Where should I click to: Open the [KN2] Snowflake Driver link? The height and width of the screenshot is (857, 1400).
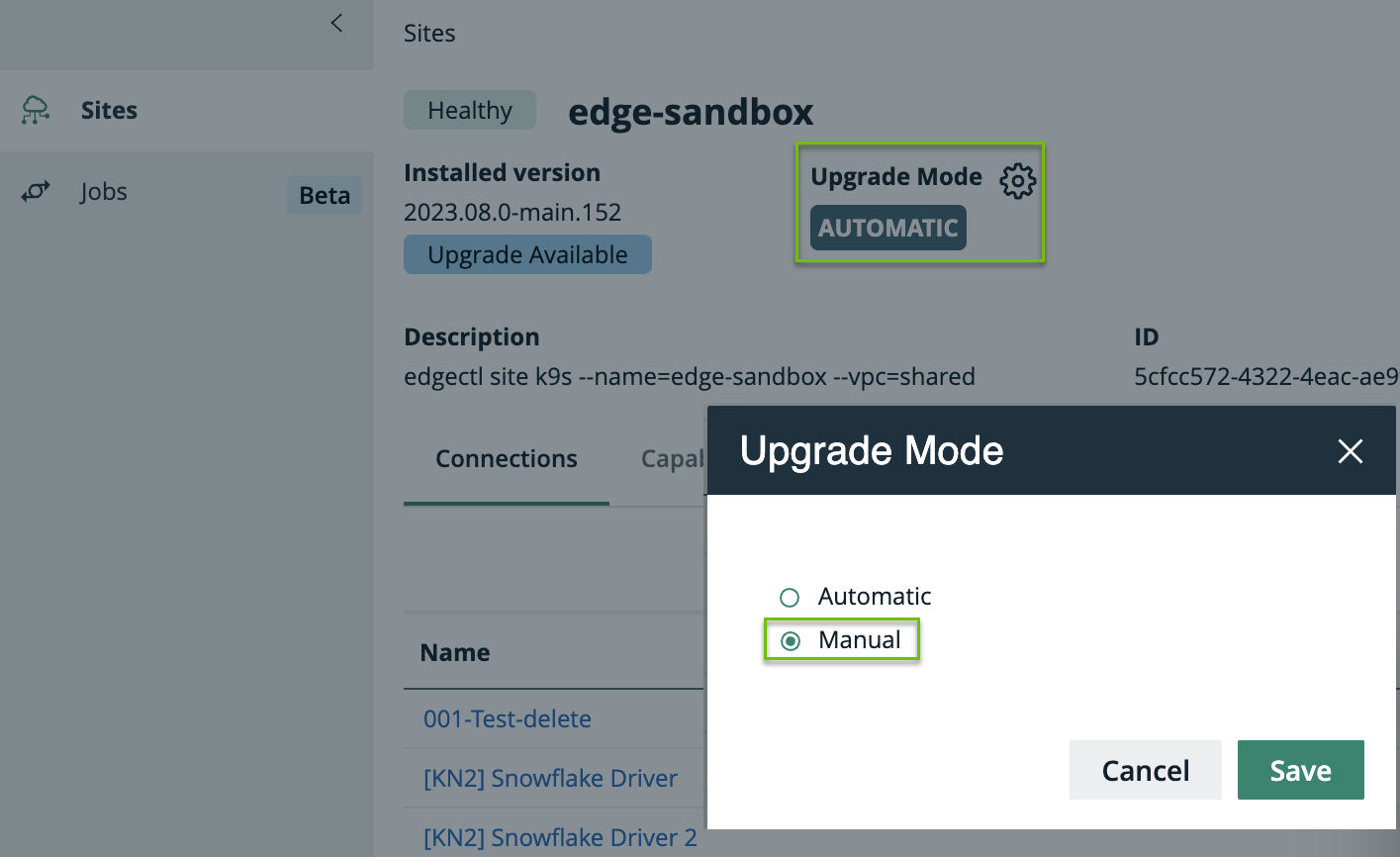pos(550,779)
